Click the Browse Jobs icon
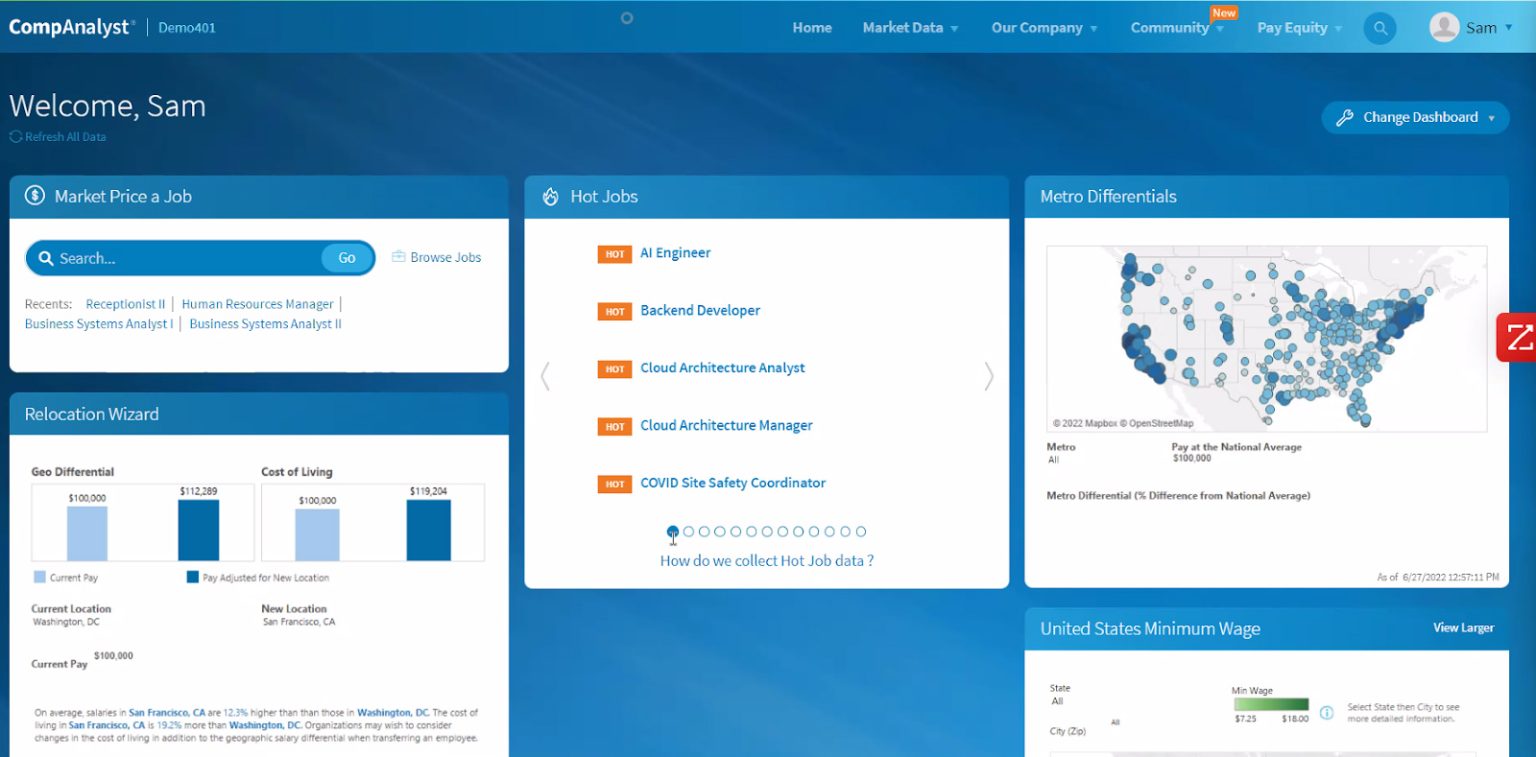Image resolution: width=1536 pixels, height=757 pixels. click(x=399, y=256)
